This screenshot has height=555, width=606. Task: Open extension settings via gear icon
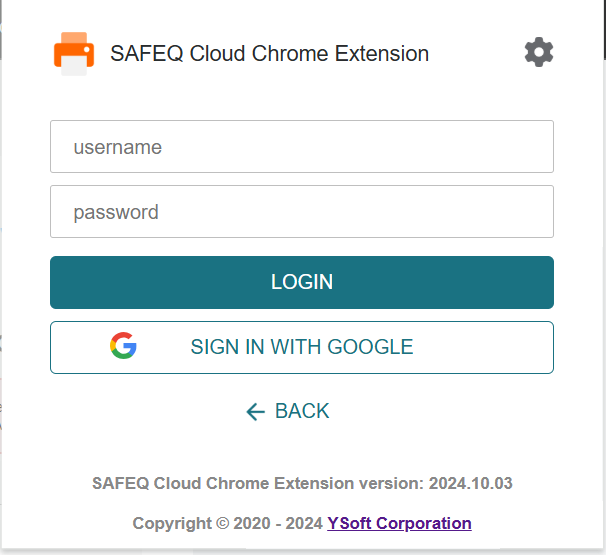tap(539, 52)
